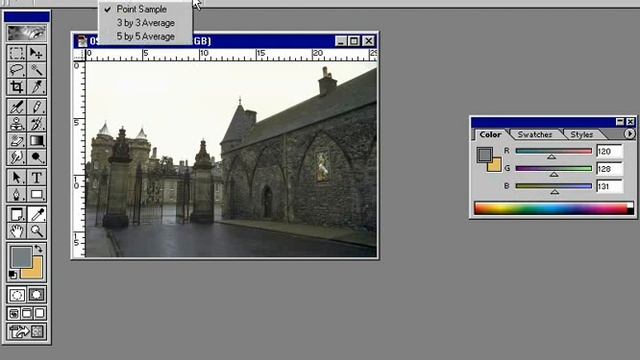Click the G value field showing 128
This screenshot has height=360, width=640.
(609, 169)
